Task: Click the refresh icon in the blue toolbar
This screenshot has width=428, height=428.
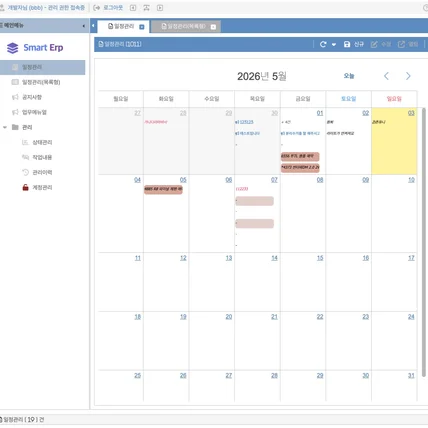Action: [323, 44]
